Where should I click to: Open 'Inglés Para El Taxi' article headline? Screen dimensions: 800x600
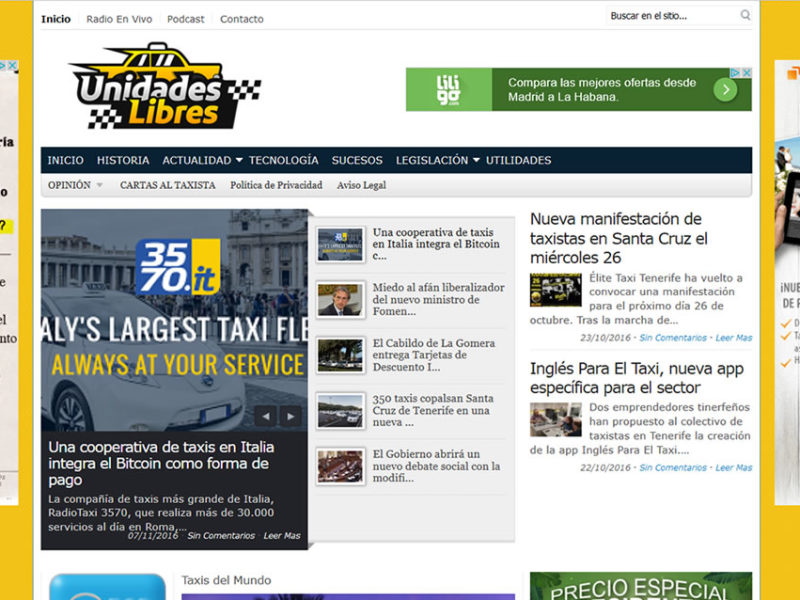pos(637,378)
